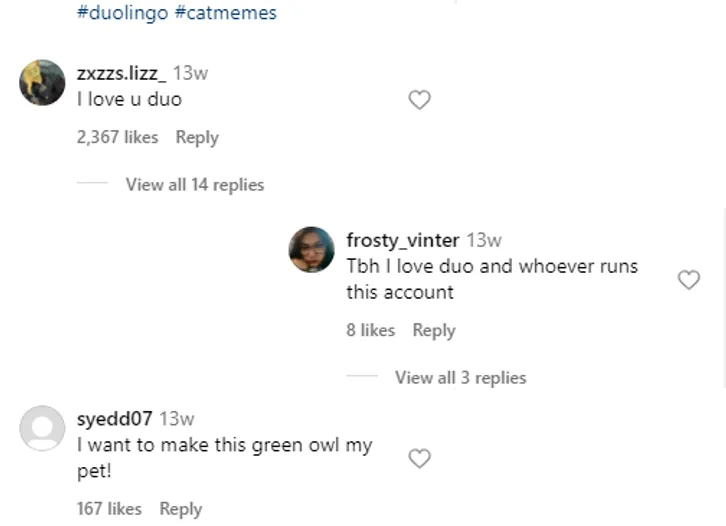This screenshot has height=526, width=726.
Task: Reply to syedd07's comment
Action: [x=181, y=509]
